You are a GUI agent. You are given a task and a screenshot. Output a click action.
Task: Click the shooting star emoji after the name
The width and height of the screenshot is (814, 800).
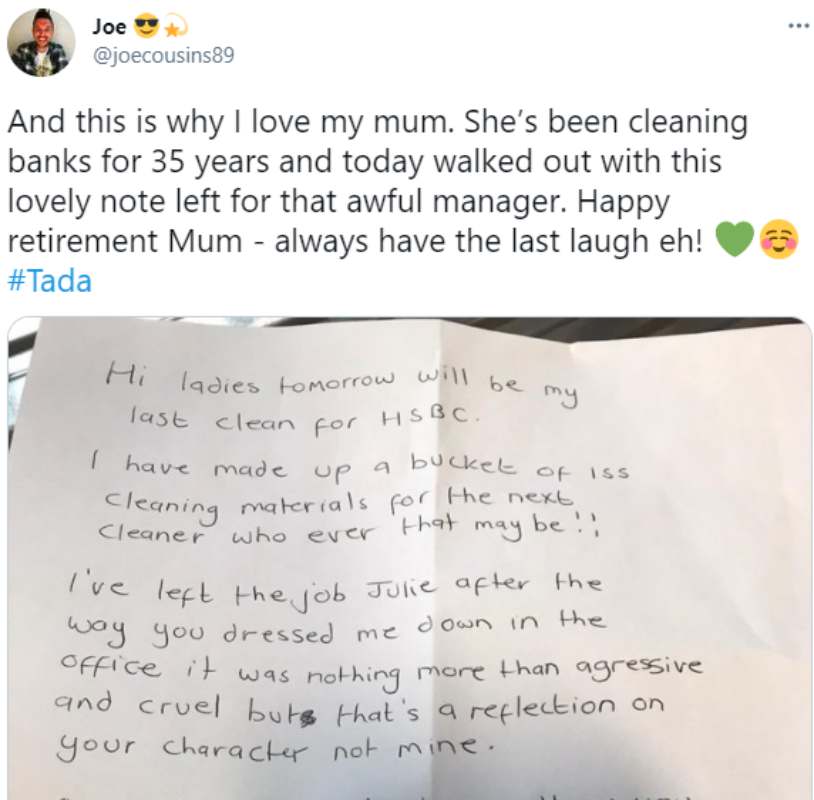[x=174, y=28]
